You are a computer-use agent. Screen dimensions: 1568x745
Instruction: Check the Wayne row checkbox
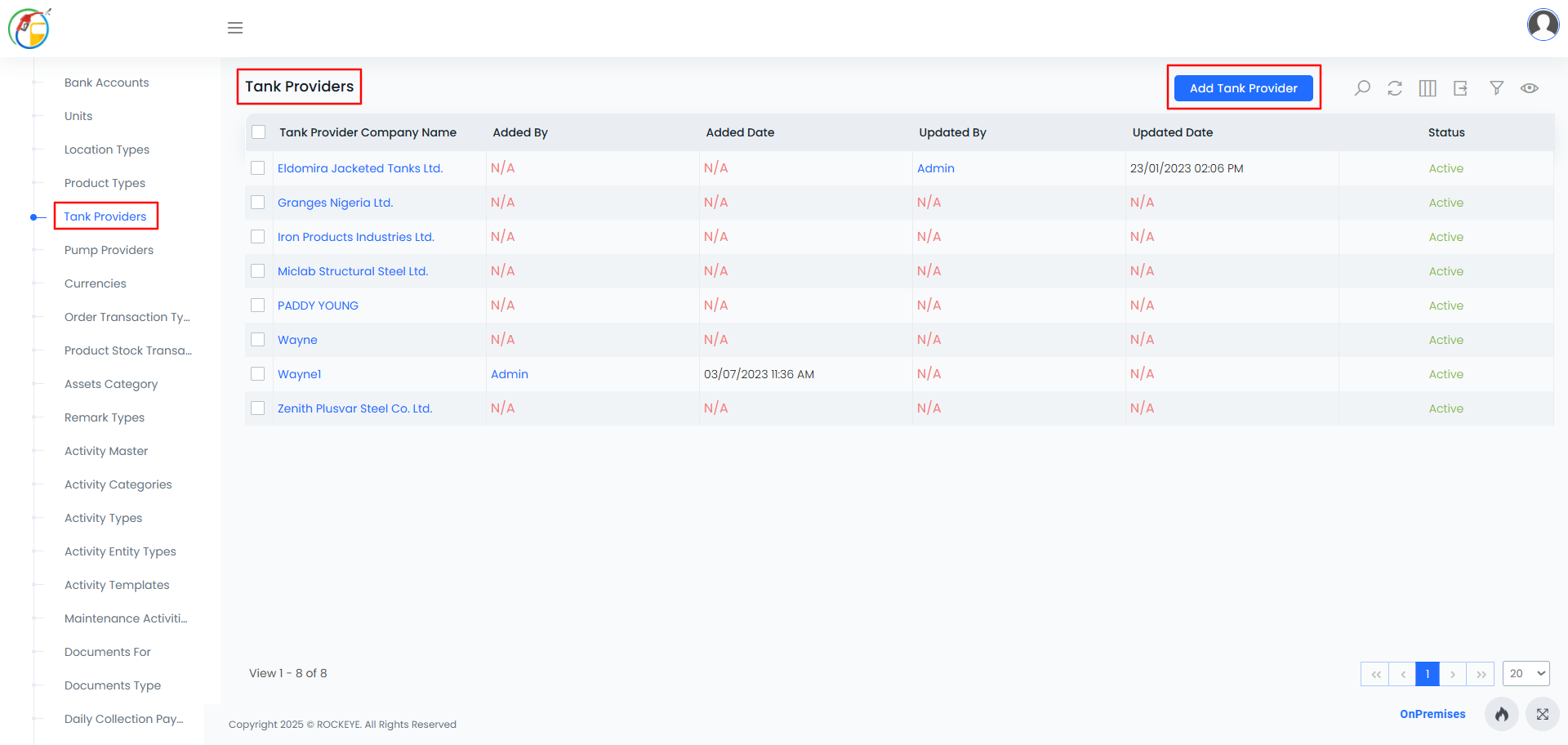[258, 340]
